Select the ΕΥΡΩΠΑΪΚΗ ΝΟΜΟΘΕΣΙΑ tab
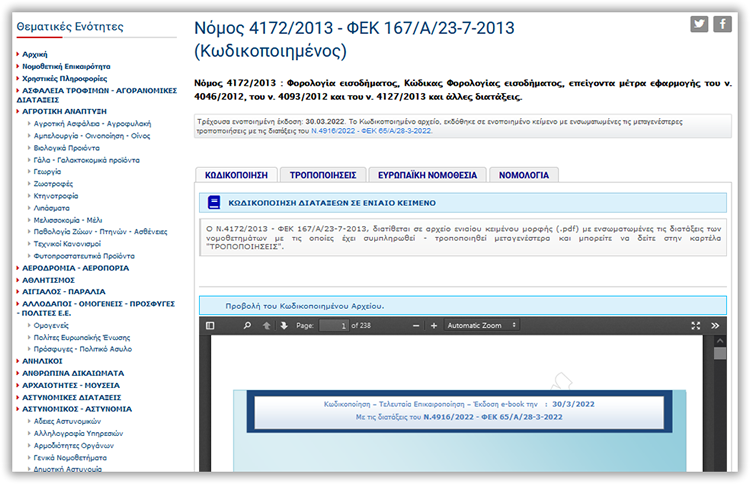The height and width of the screenshot is (484, 750). tap(426, 174)
